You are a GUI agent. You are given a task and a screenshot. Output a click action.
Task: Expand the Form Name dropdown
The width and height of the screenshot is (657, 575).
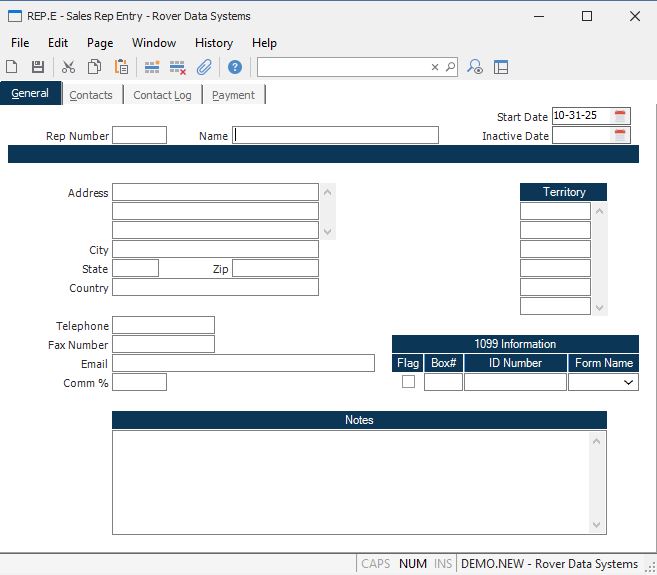pos(629,382)
